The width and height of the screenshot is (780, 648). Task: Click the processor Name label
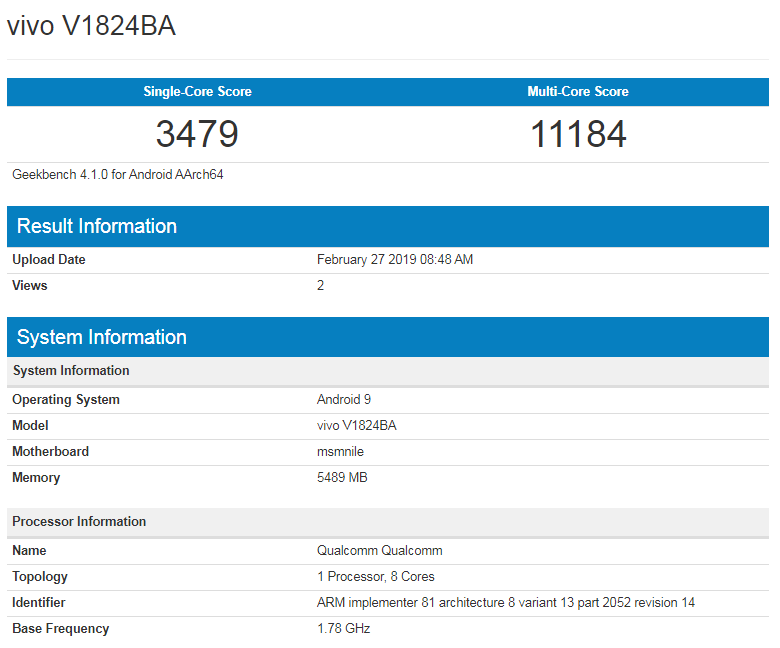click(29, 551)
